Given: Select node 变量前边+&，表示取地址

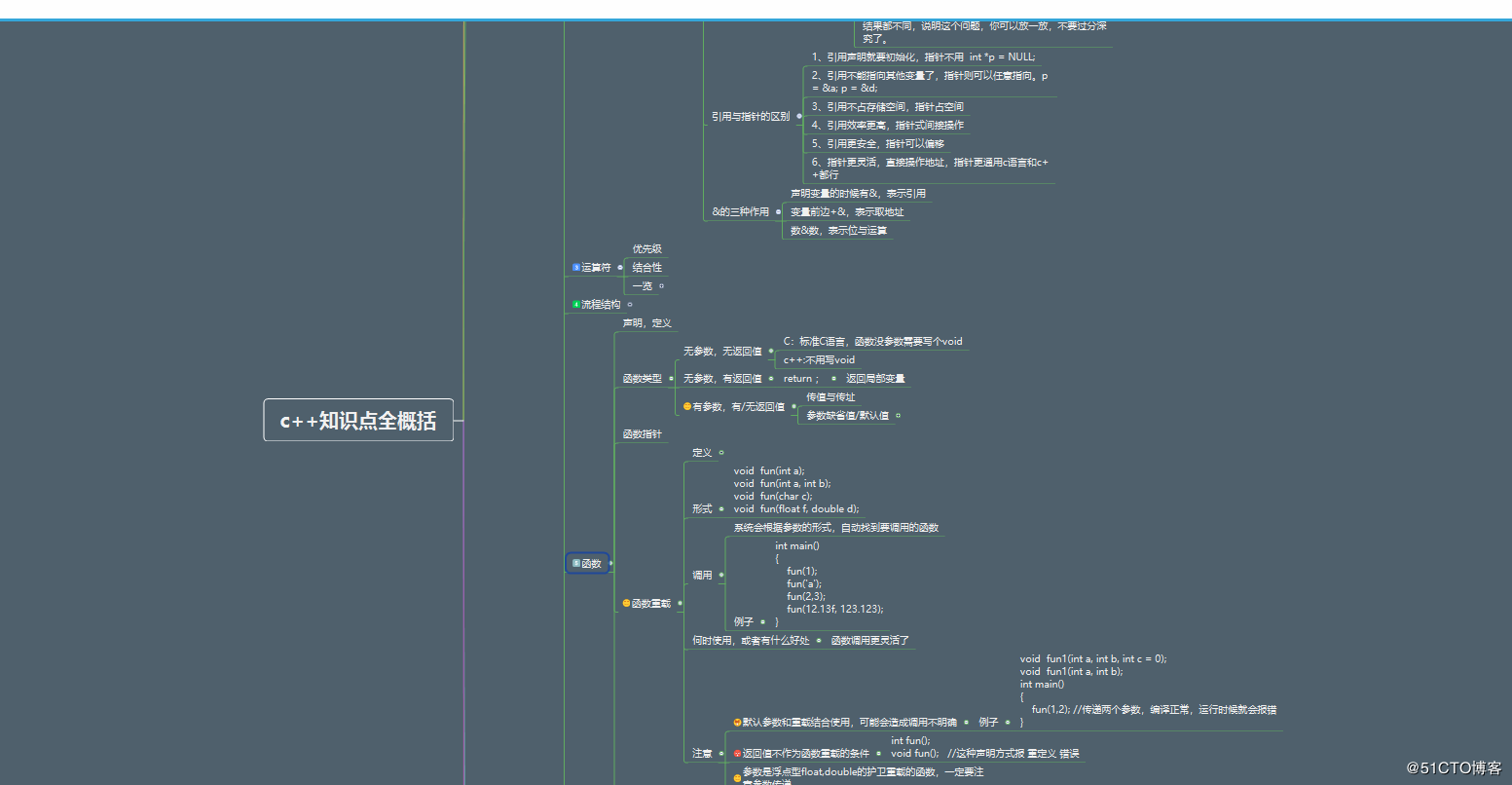Looking at the screenshot, I should point(847,211).
